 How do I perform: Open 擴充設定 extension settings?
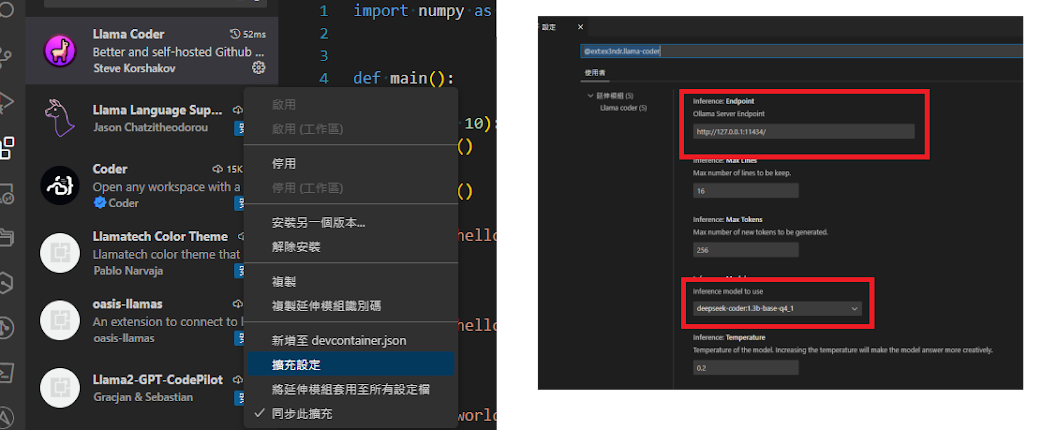click(351, 365)
